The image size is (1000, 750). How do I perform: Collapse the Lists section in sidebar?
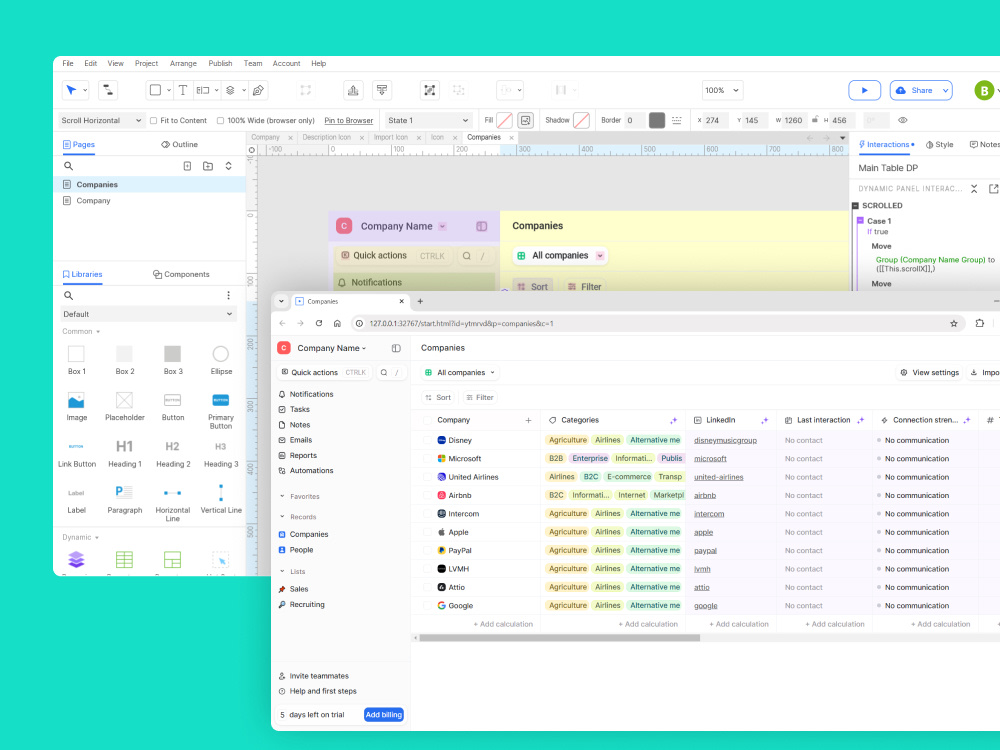[282, 571]
